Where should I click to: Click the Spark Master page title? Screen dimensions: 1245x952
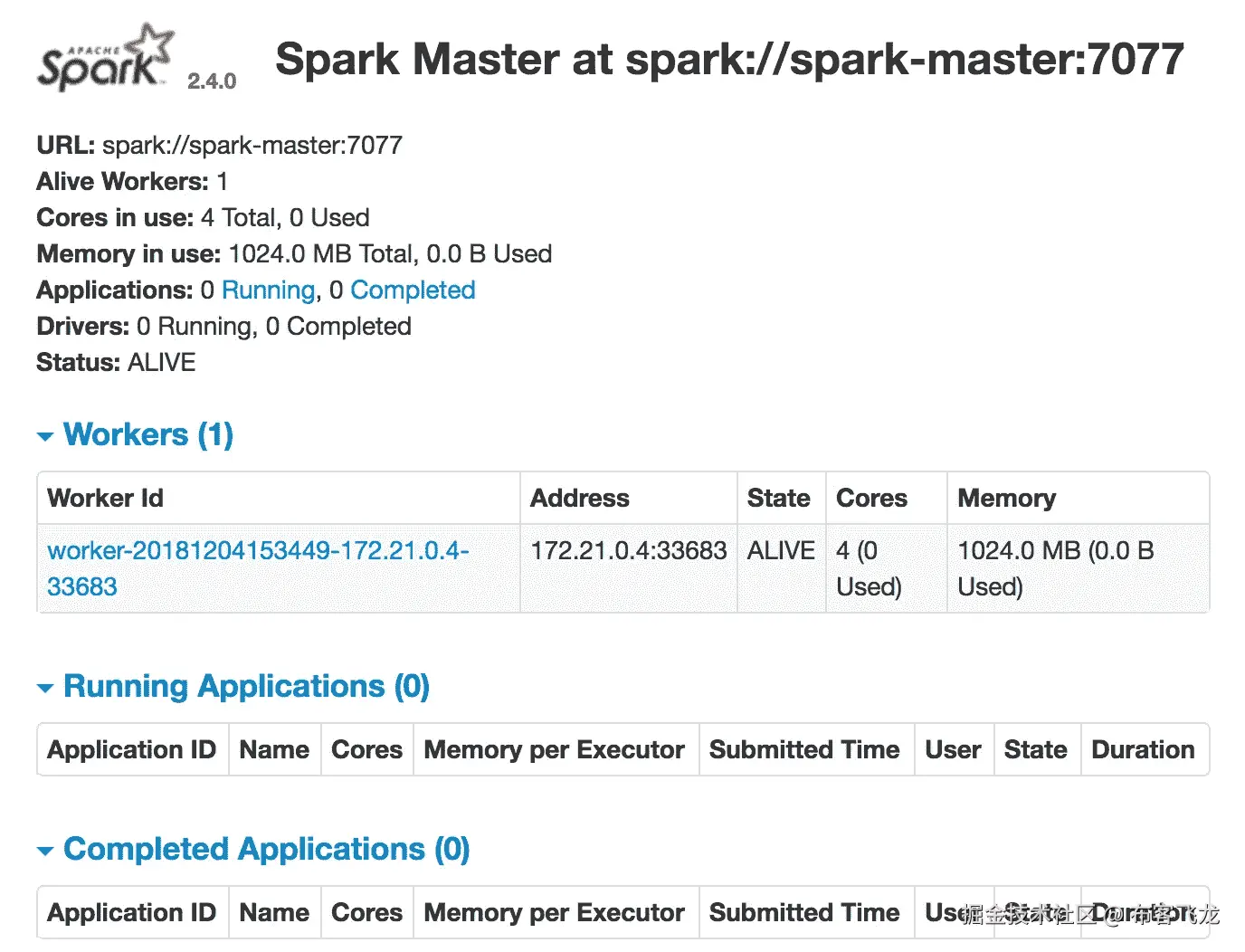pos(729,60)
